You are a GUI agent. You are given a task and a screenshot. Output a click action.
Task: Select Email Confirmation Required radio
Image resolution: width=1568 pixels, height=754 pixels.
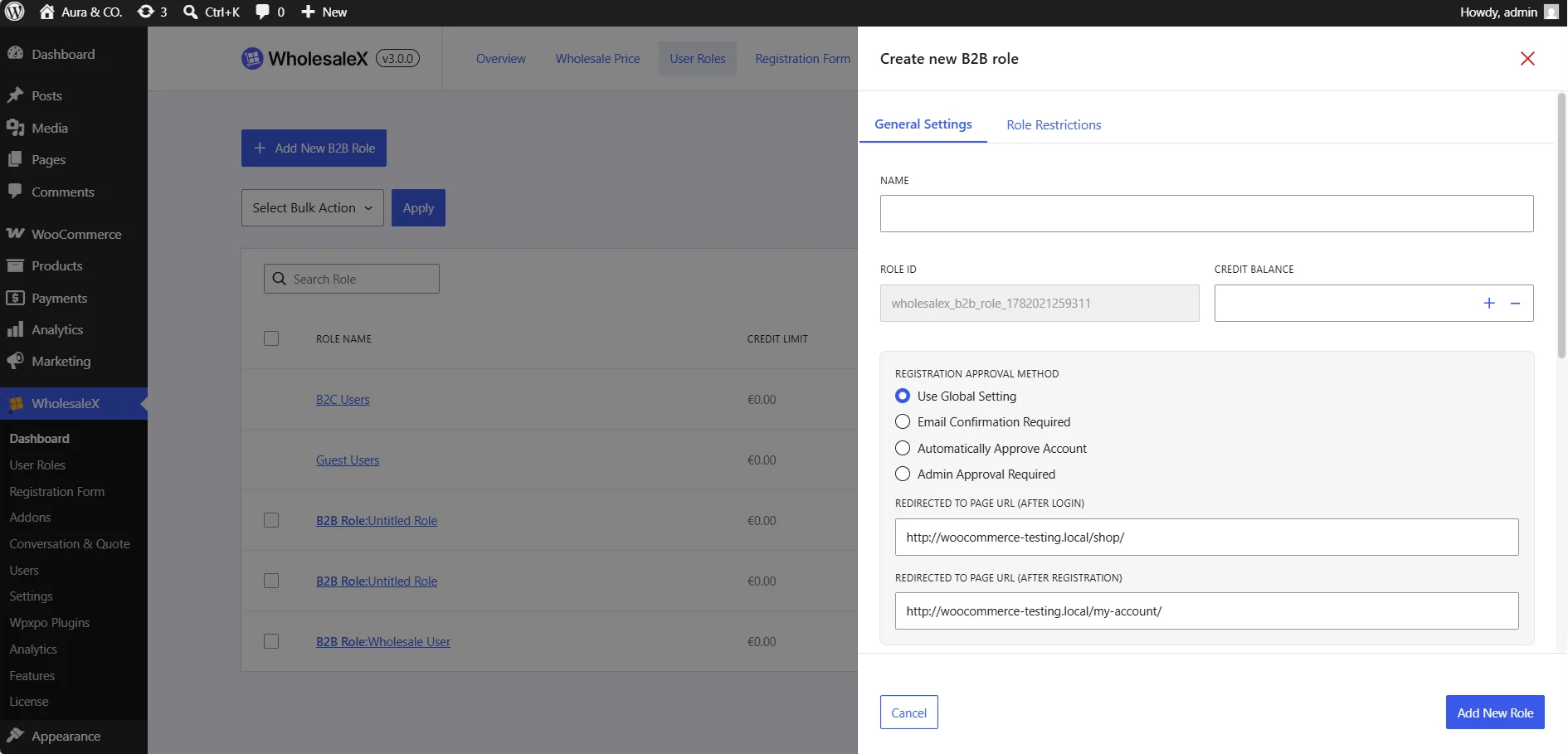903,421
